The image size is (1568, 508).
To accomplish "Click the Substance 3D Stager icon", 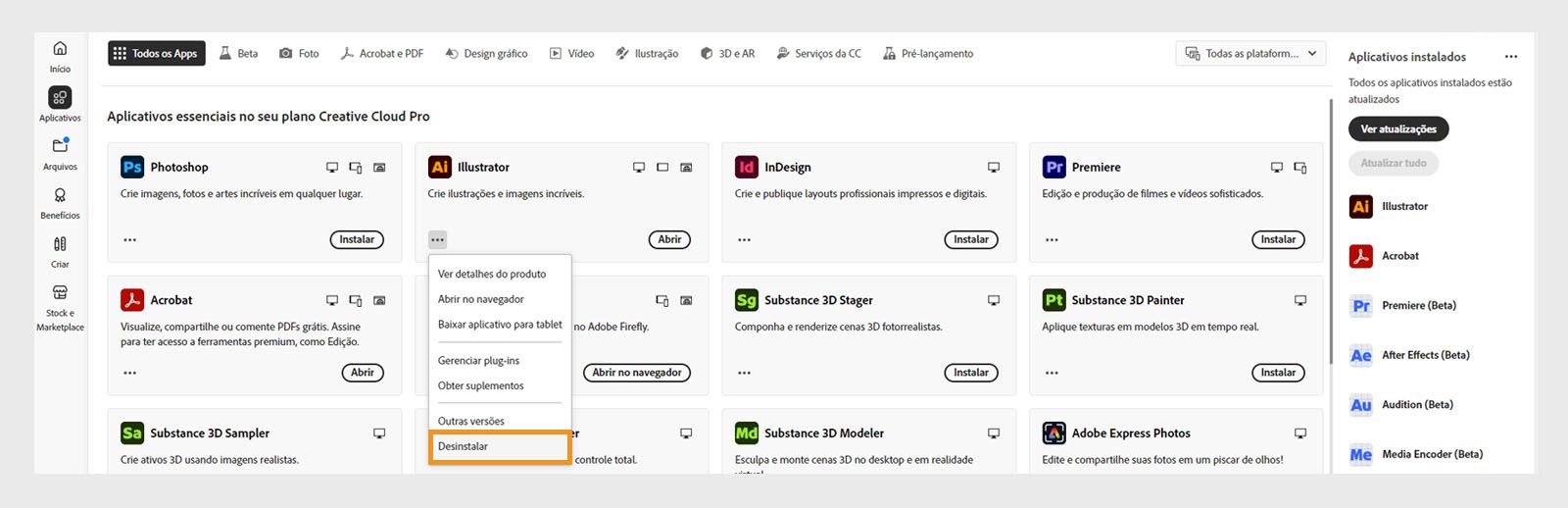I will point(747,300).
